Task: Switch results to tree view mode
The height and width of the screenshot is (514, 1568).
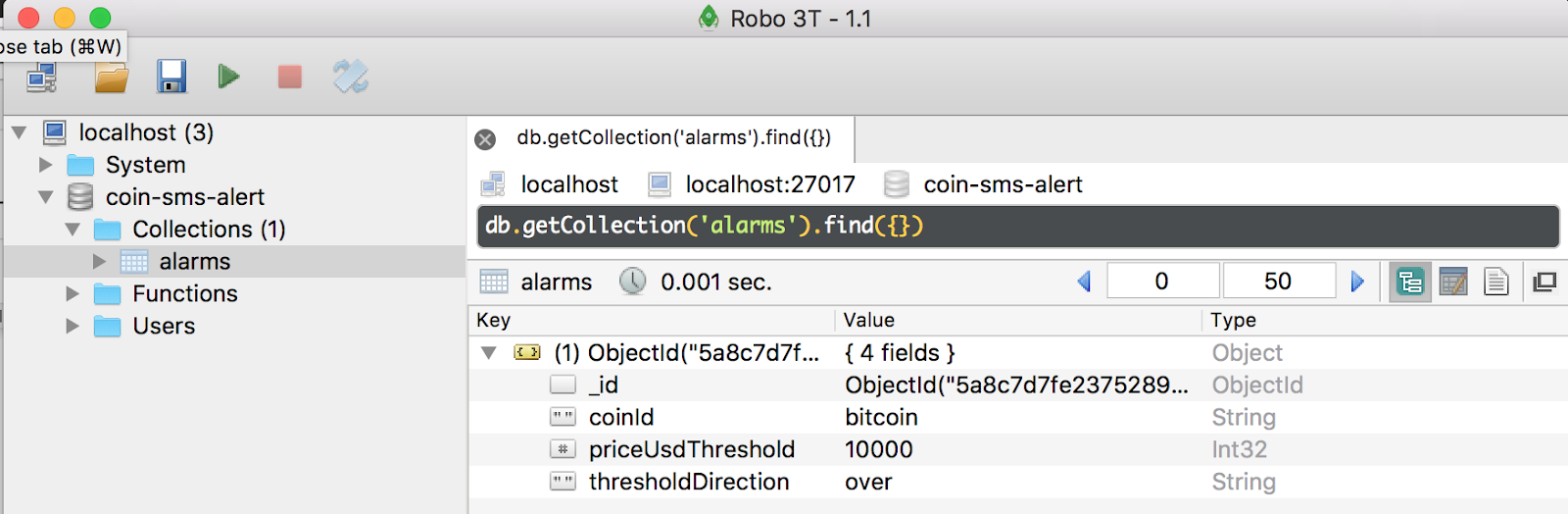Action: 1410,283
